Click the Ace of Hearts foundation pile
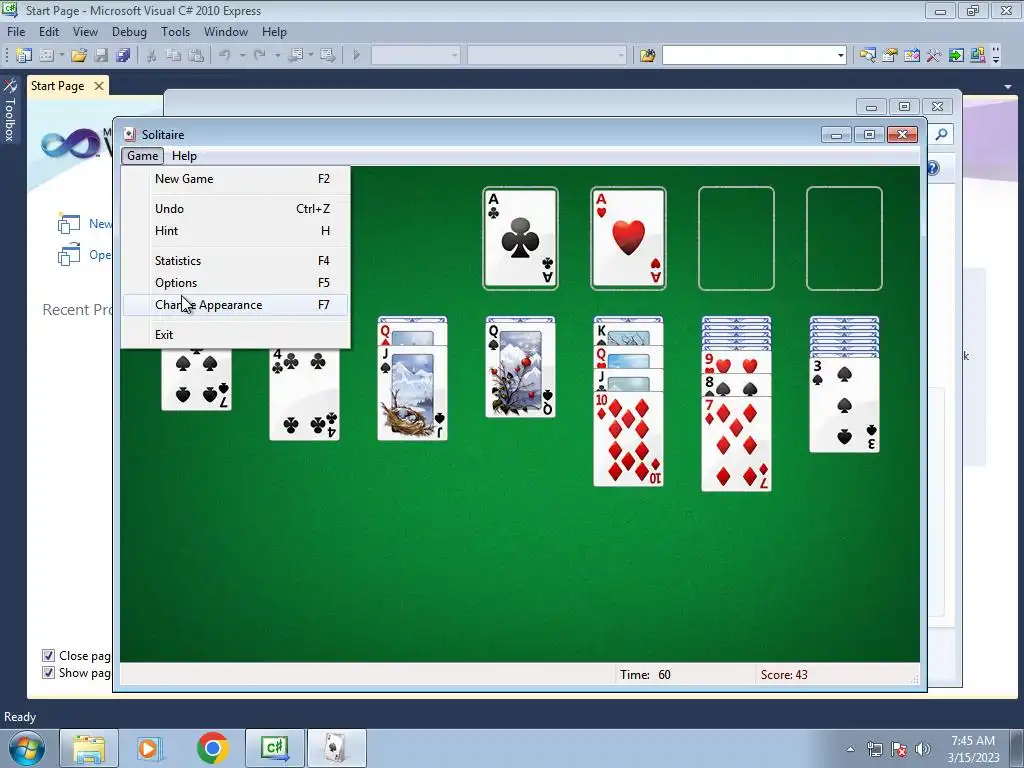 pos(628,238)
